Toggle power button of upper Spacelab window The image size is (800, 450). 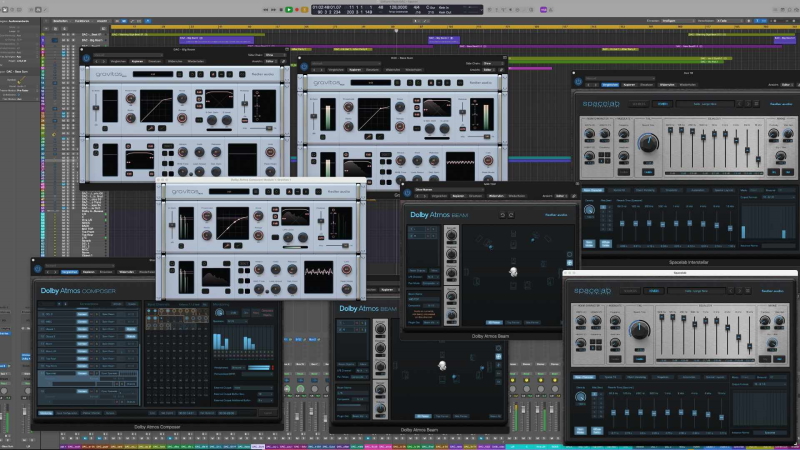pyautogui.click(x=578, y=81)
